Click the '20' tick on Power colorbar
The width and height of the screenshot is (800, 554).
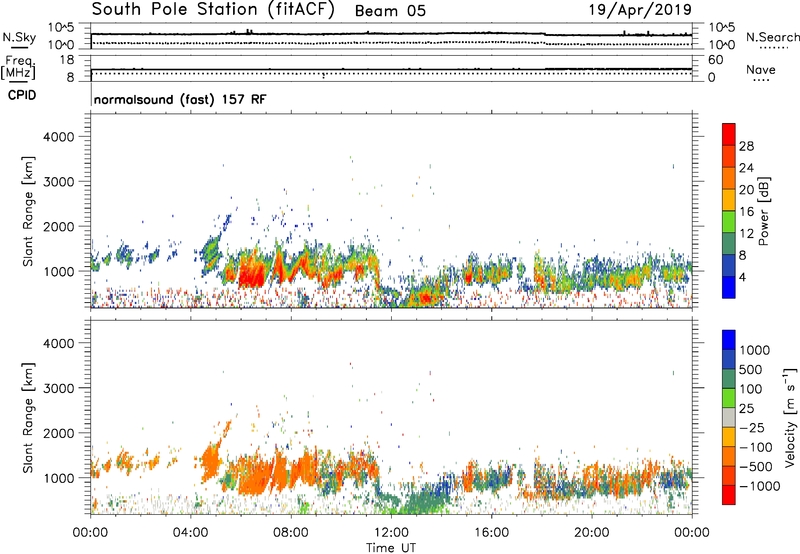point(746,190)
